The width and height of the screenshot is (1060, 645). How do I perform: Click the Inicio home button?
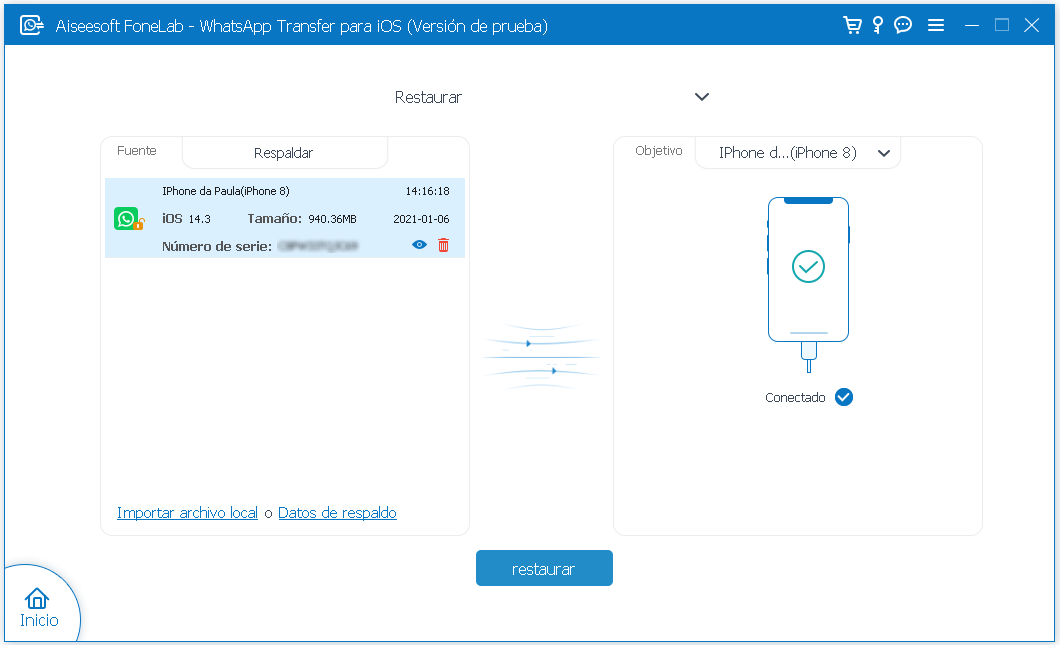click(x=39, y=607)
